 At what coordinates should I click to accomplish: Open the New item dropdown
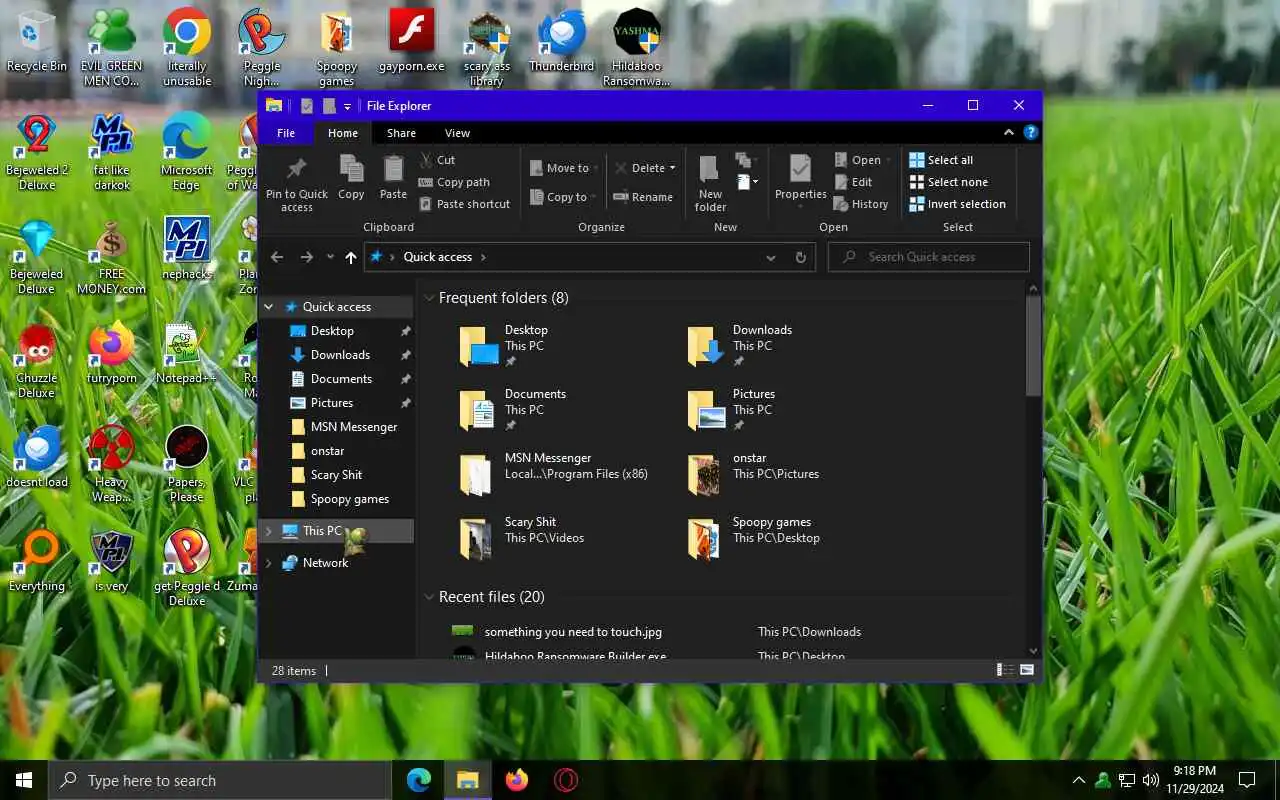point(747,182)
